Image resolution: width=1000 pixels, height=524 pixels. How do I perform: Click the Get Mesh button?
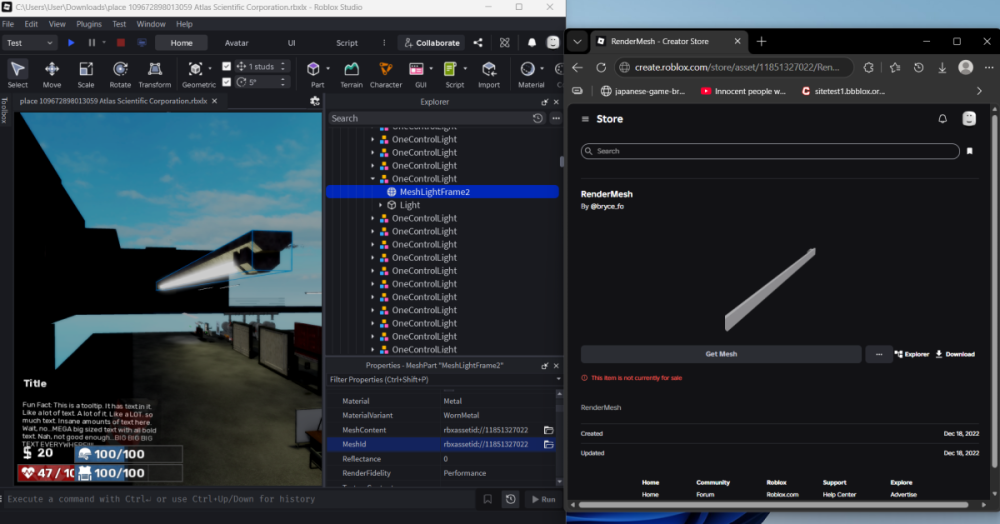click(x=721, y=354)
